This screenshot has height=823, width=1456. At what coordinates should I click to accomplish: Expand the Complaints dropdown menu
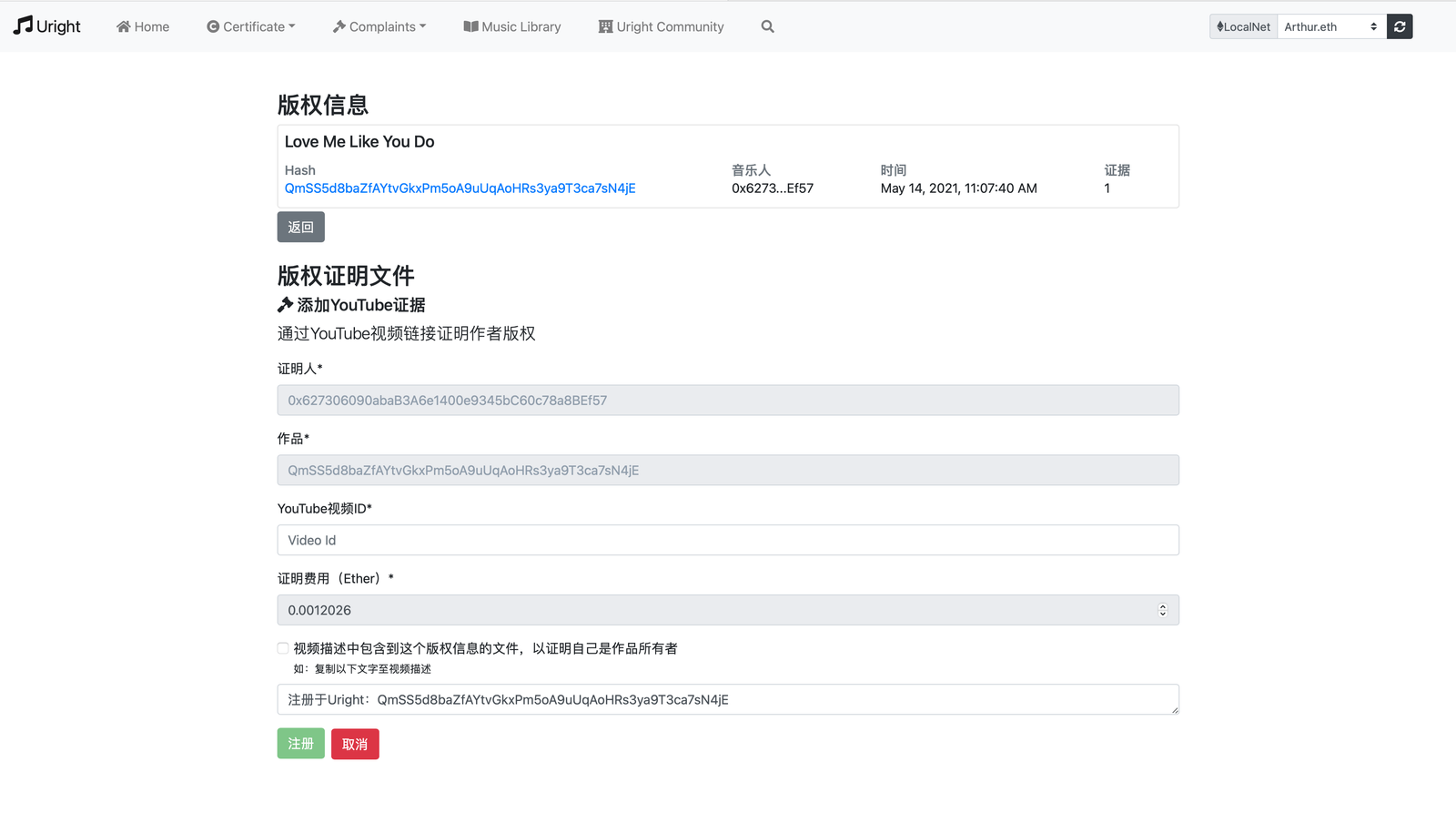(x=379, y=26)
